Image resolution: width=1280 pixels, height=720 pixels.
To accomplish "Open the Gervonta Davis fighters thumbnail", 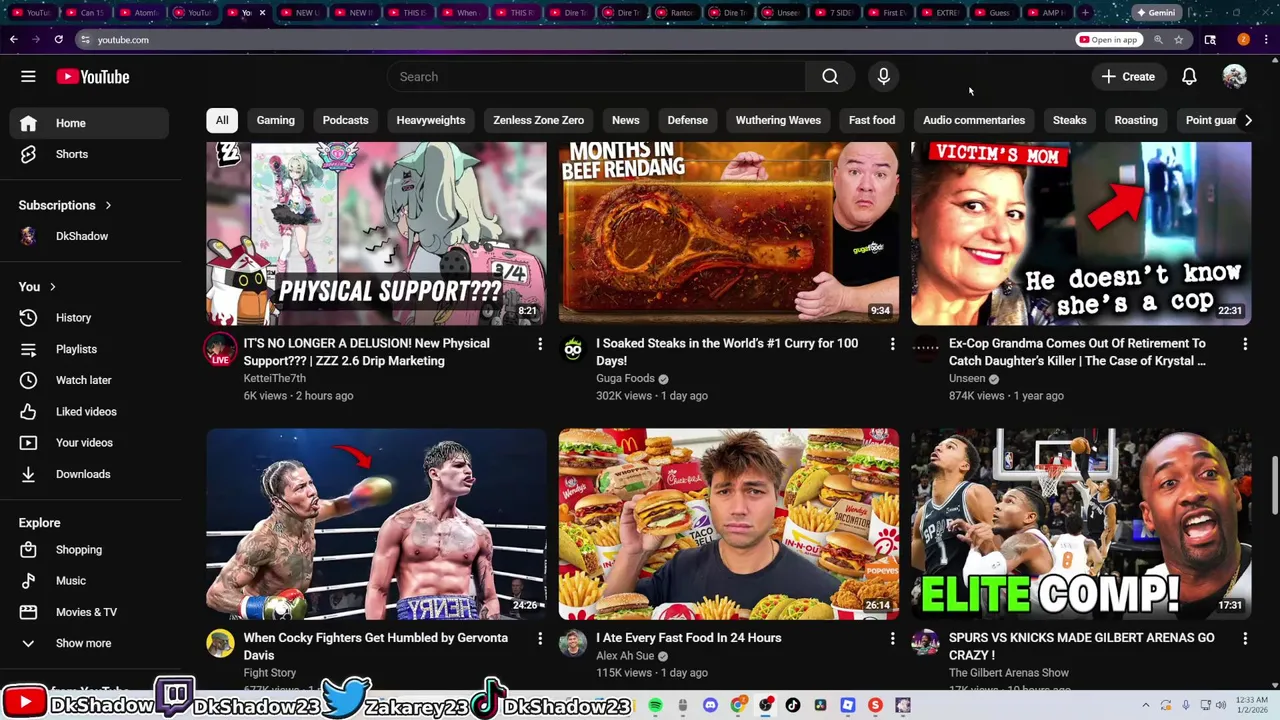I will tap(376, 524).
